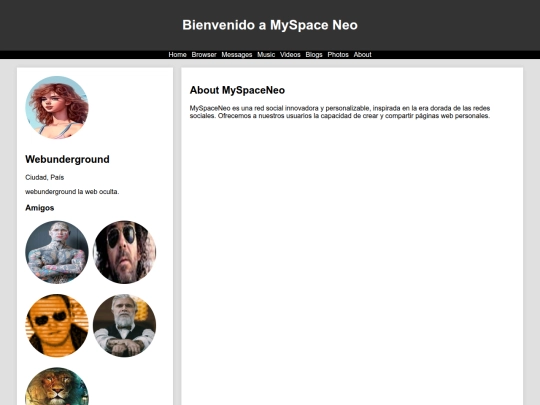This screenshot has width=540, height=405.
Task: Open the Videos section
Action: coord(290,55)
